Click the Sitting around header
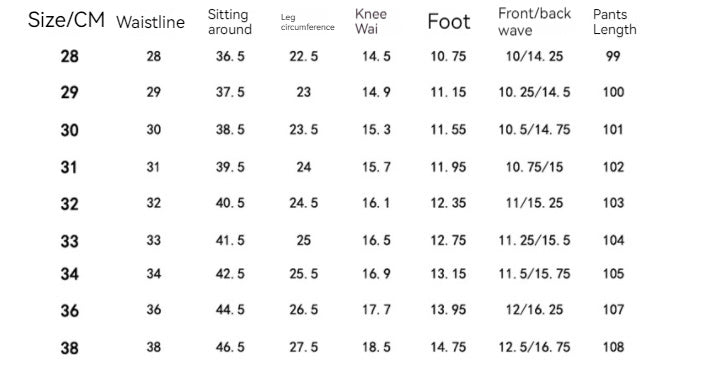Image resolution: width=705 pixels, height=366 pixels. click(230, 22)
